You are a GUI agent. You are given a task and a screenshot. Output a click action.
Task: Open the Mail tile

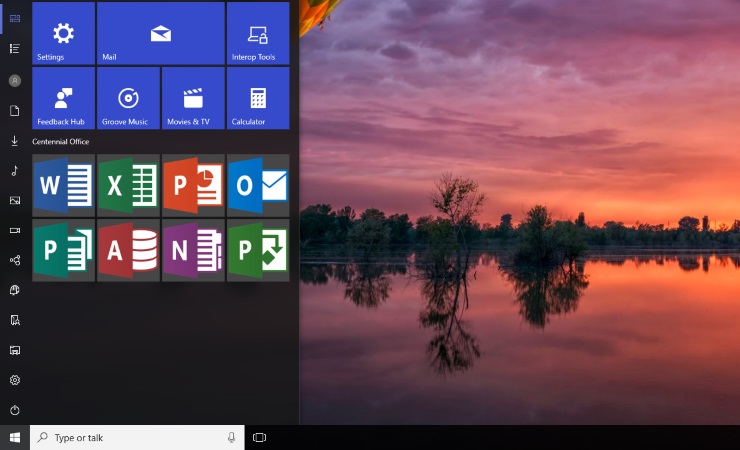(x=160, y=33)
